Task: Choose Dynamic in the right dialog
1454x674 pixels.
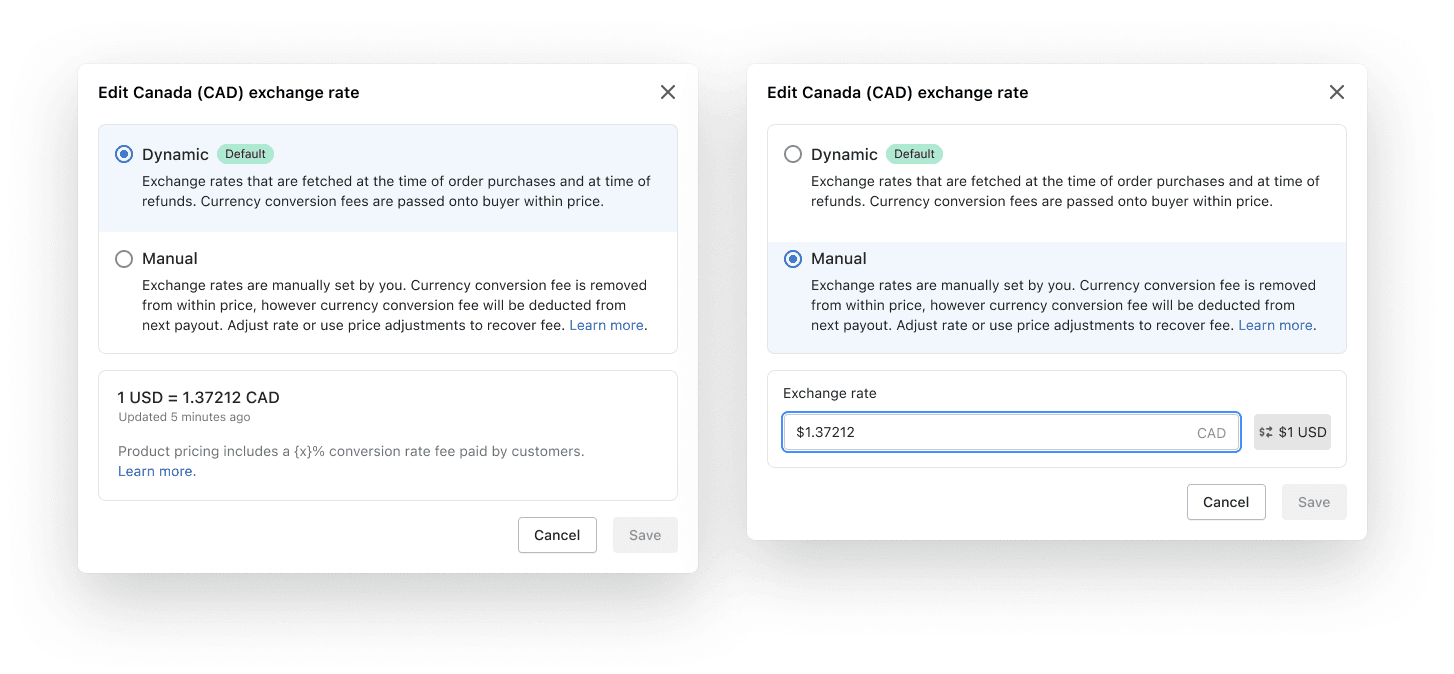Action: (x=793, y=154)
